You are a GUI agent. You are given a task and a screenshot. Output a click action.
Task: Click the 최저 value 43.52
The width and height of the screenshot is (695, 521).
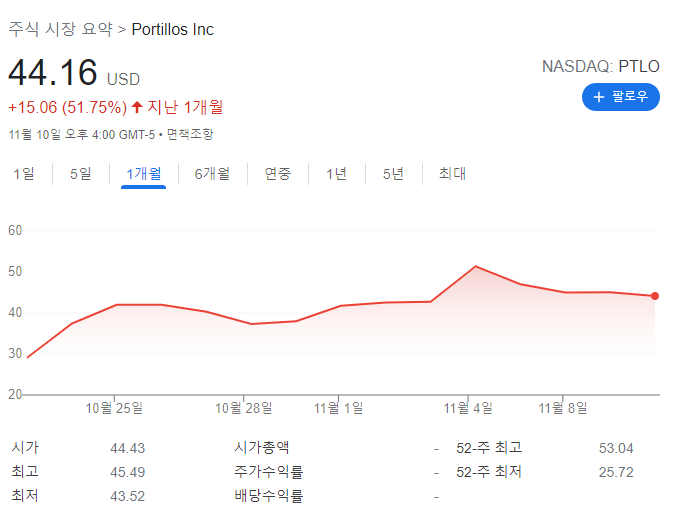128,496
